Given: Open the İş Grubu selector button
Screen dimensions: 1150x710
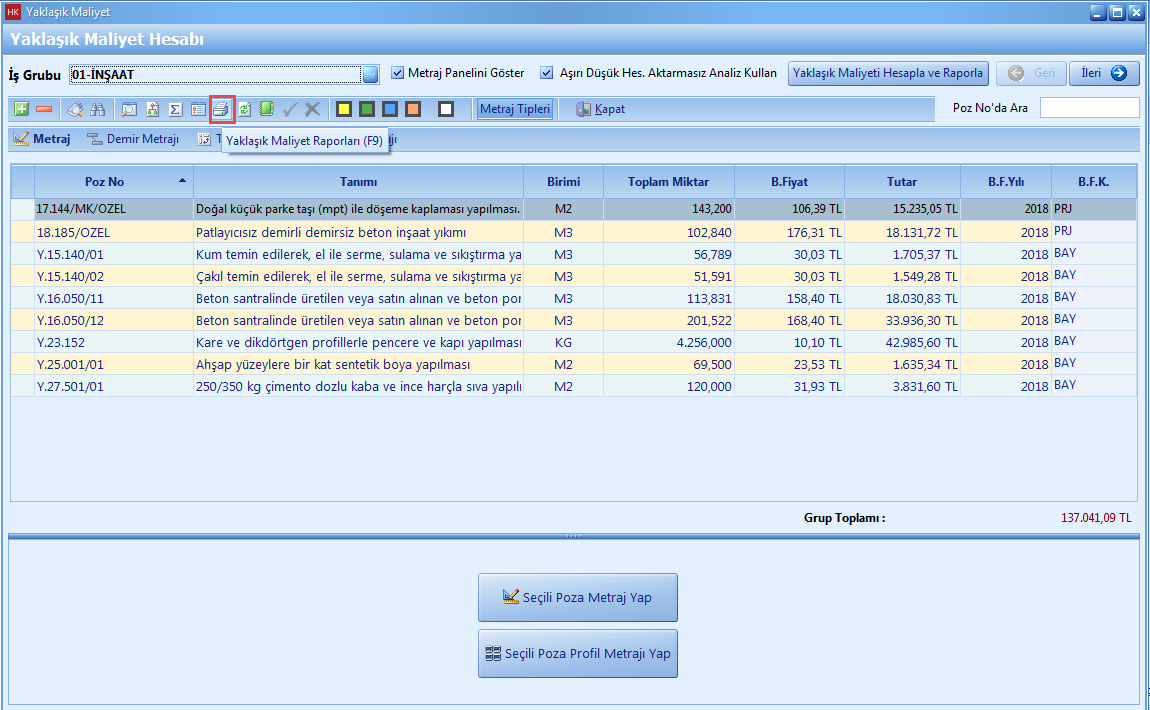Looking at the screenshot, I should [371, 74].
